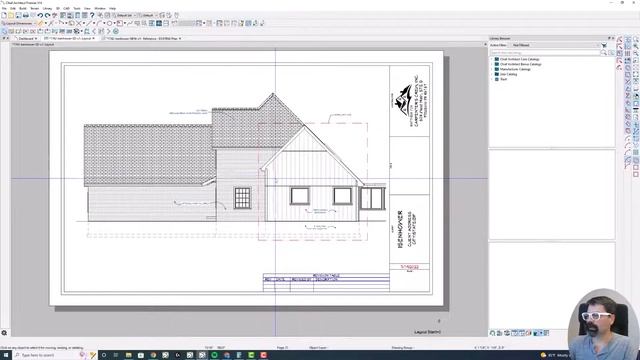Open the Window menu
Viewport: 640px width, 360px height.
coord(100,8)
